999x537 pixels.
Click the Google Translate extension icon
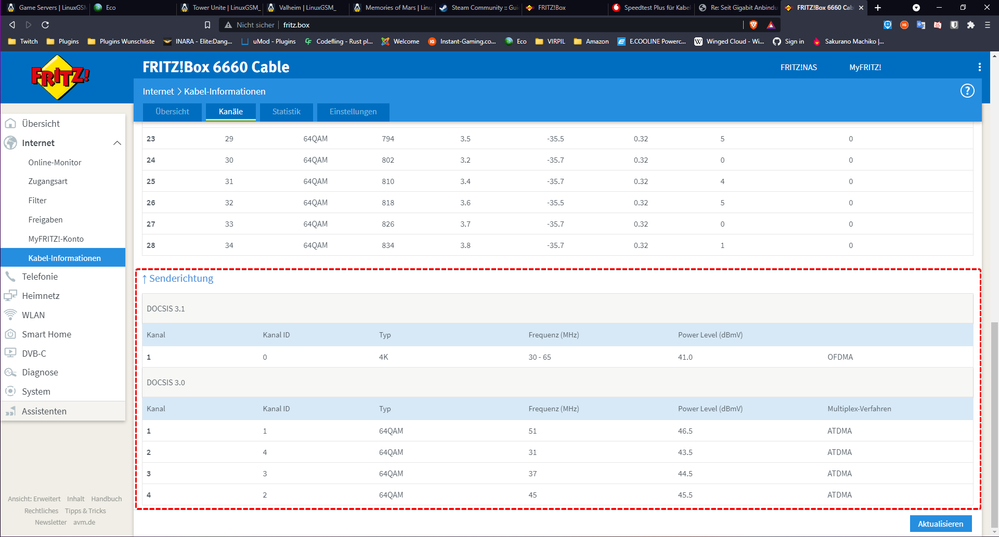point(921,25)
